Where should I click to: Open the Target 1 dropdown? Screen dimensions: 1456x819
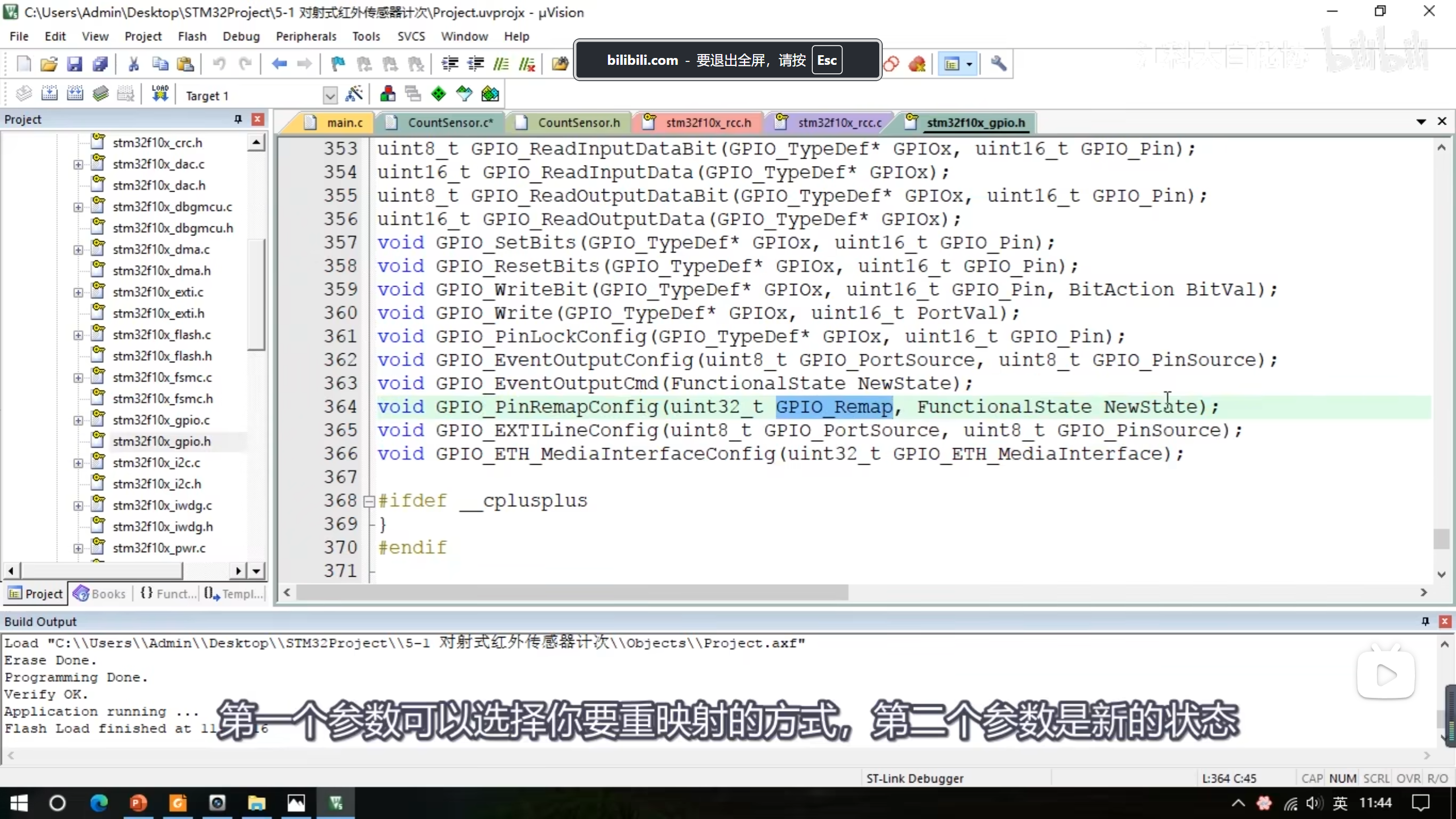329,96
